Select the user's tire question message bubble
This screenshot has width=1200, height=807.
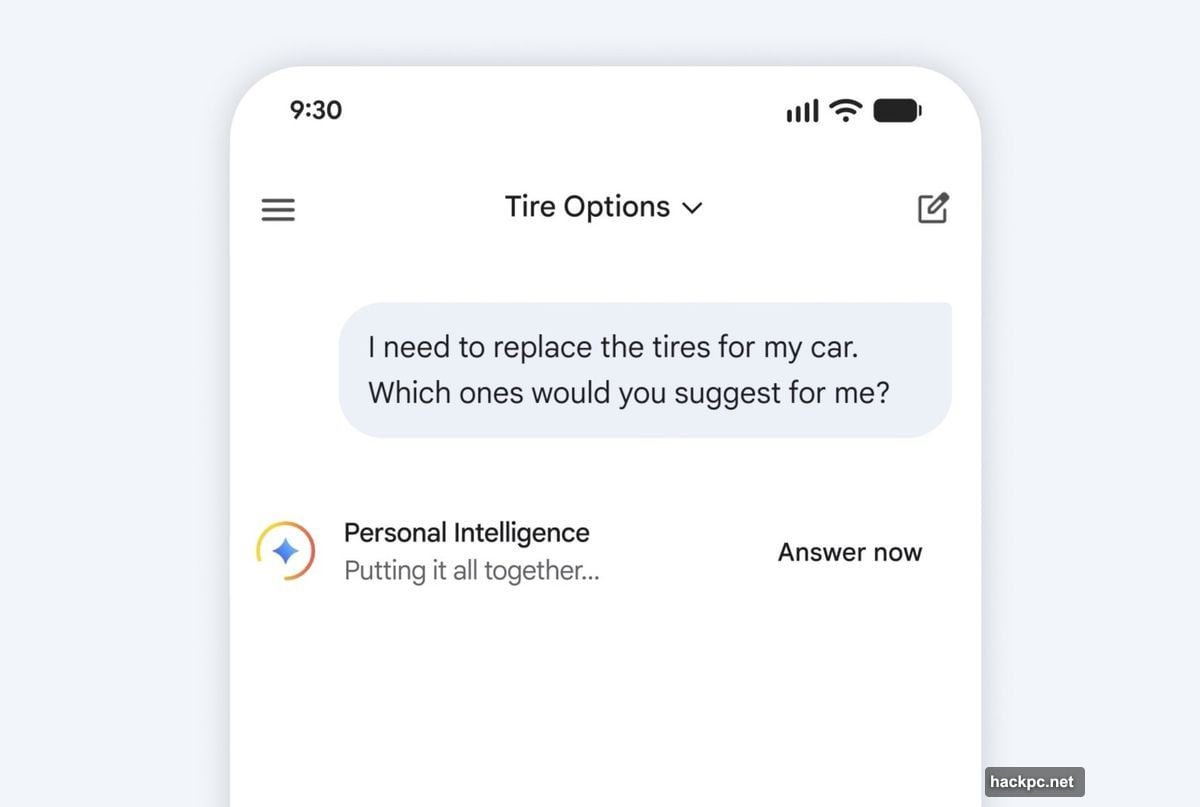[x=645, y=370]
